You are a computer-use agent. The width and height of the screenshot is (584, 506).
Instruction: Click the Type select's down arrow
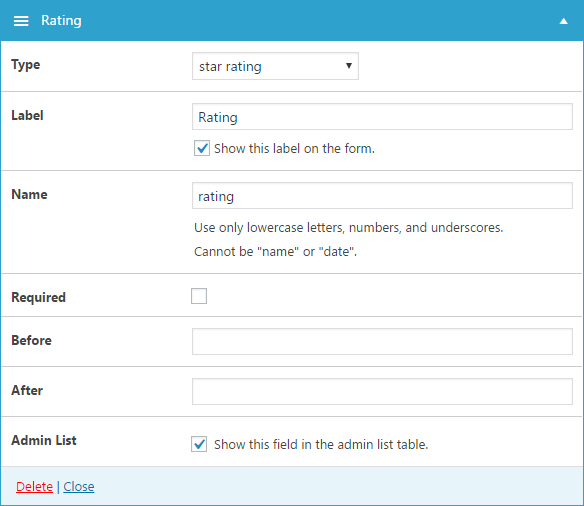tap(349, 66)
